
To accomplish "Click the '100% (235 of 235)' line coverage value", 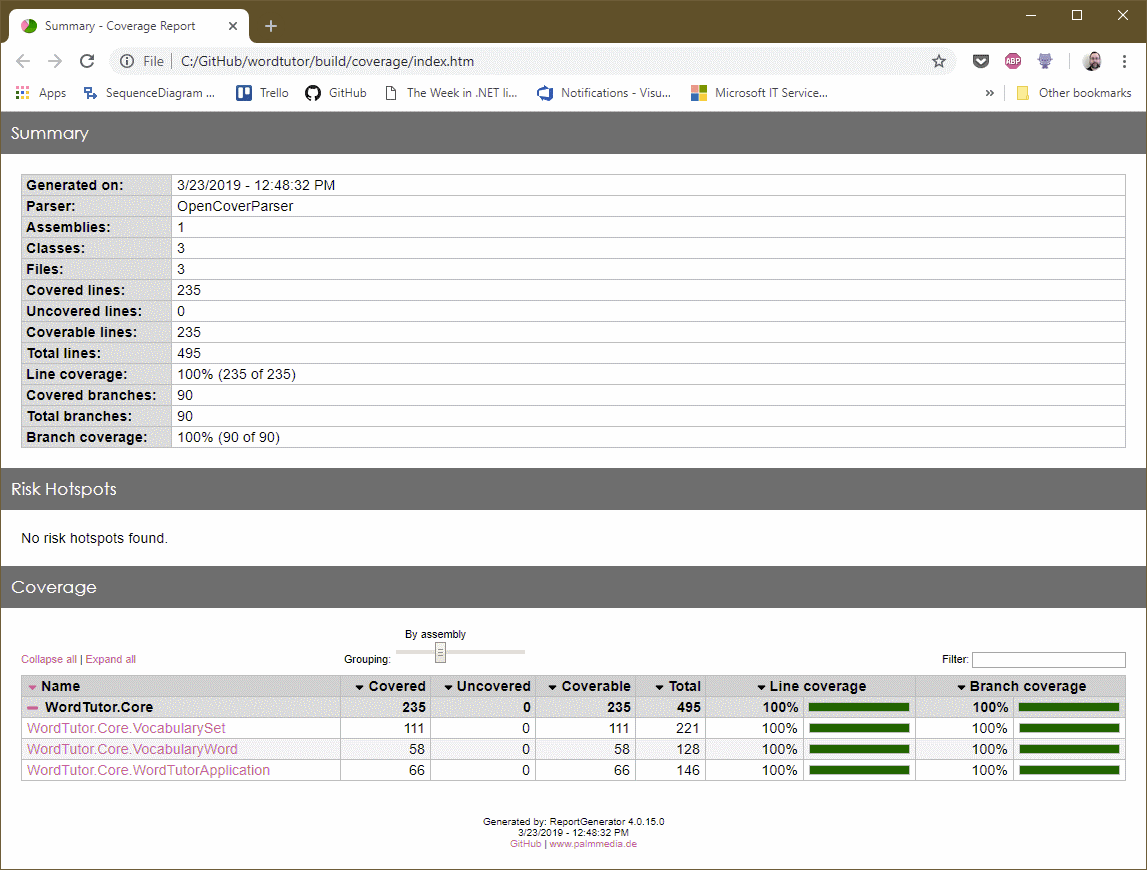I will [236, 375].
